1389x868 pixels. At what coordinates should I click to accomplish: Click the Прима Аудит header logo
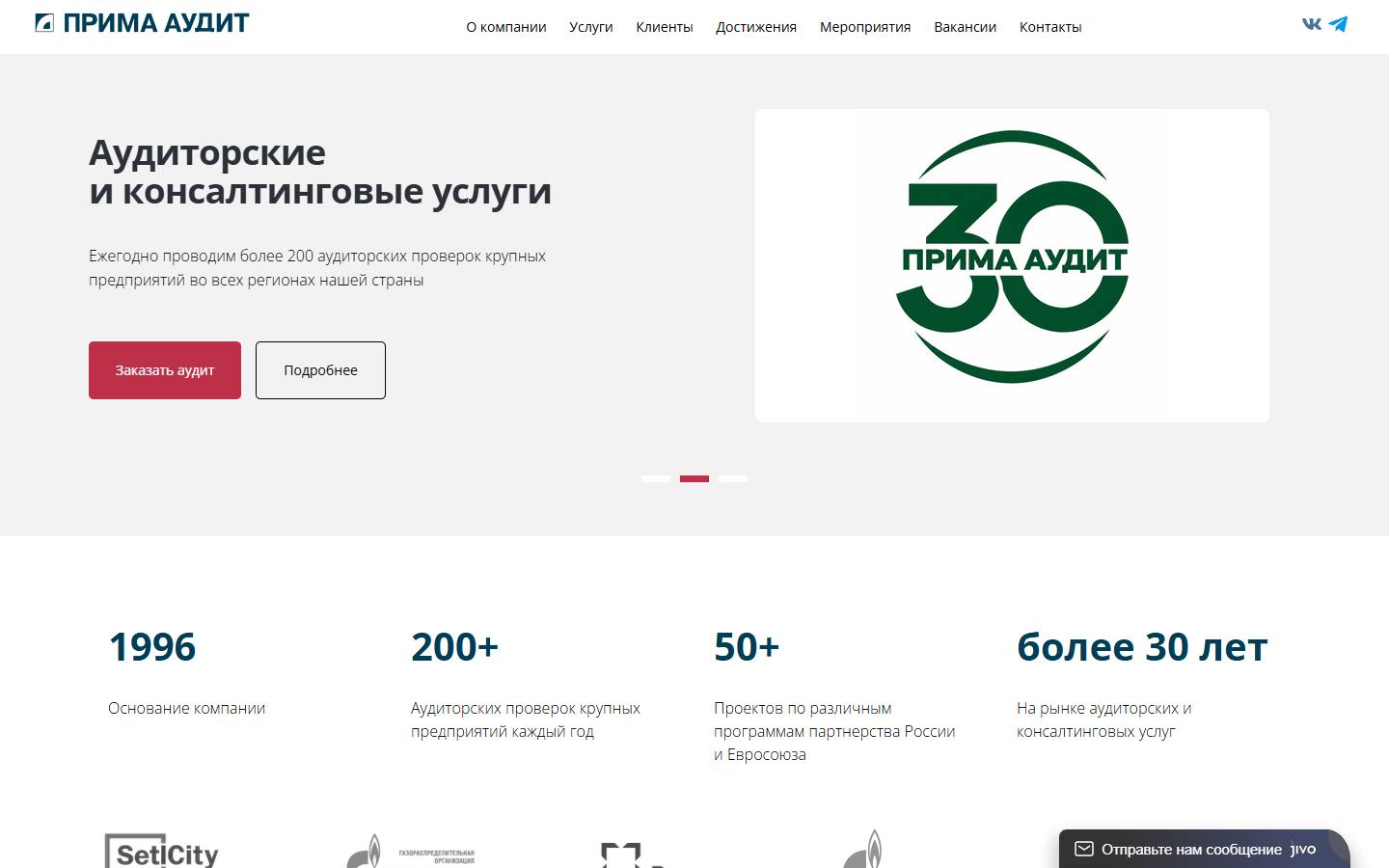click(x=142, y=23)
